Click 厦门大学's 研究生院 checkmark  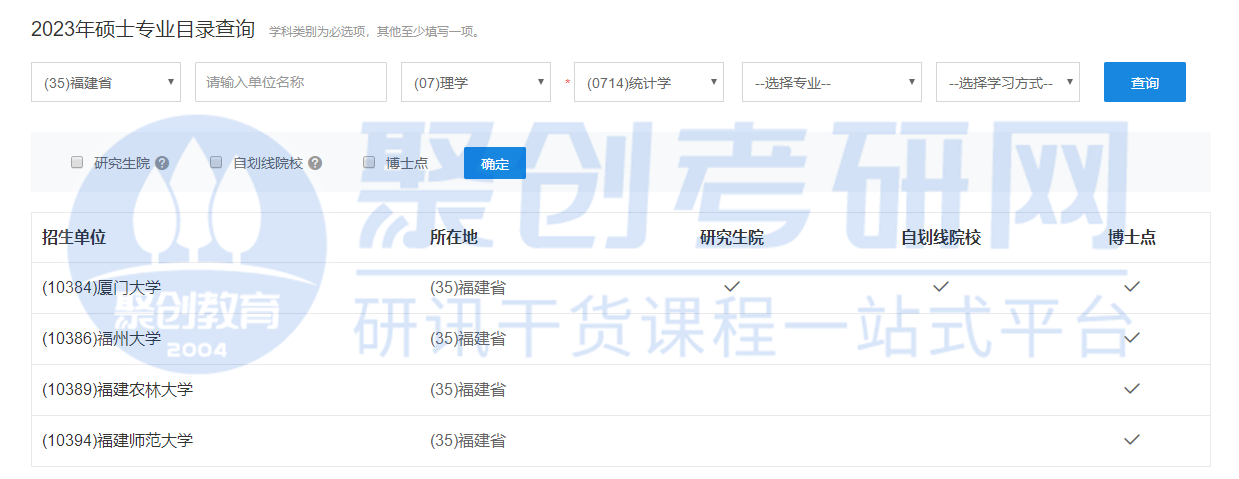(x=732, y=287)
